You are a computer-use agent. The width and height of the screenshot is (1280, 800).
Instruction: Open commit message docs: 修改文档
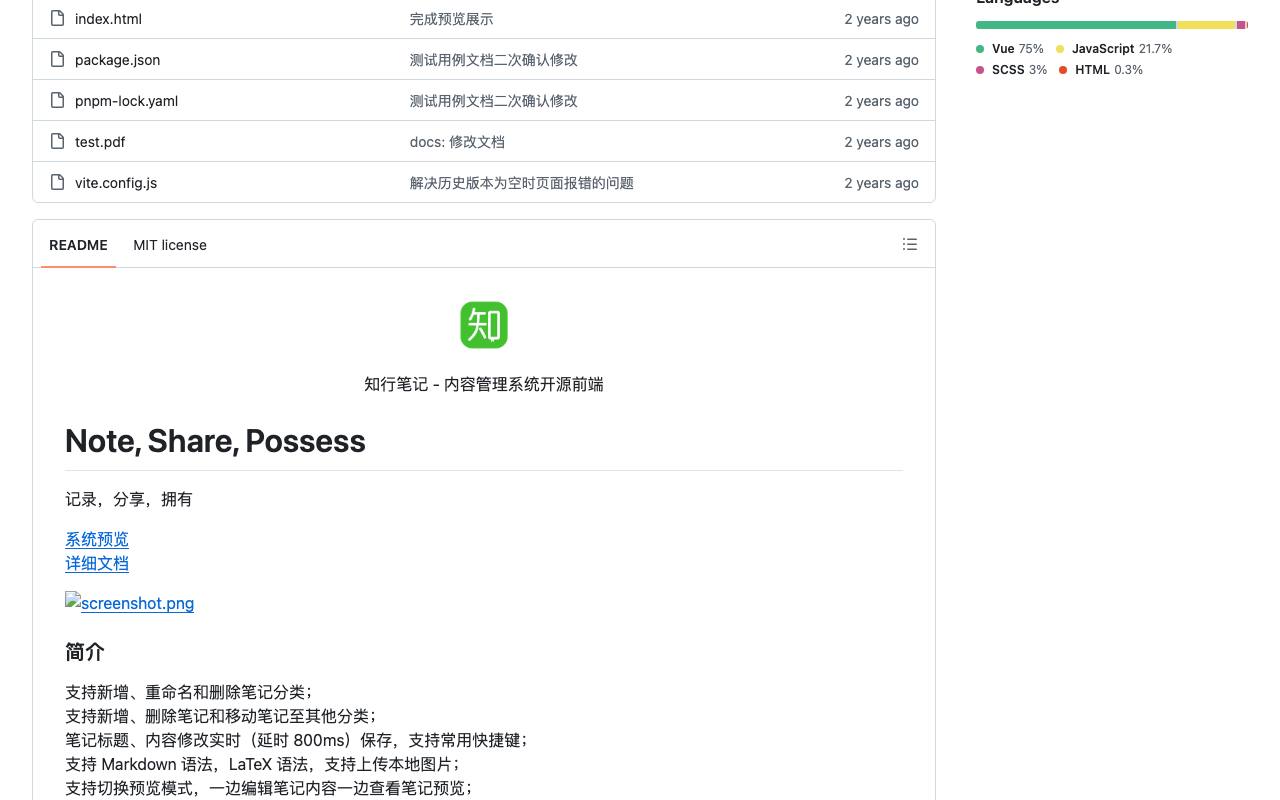[457, 142]
